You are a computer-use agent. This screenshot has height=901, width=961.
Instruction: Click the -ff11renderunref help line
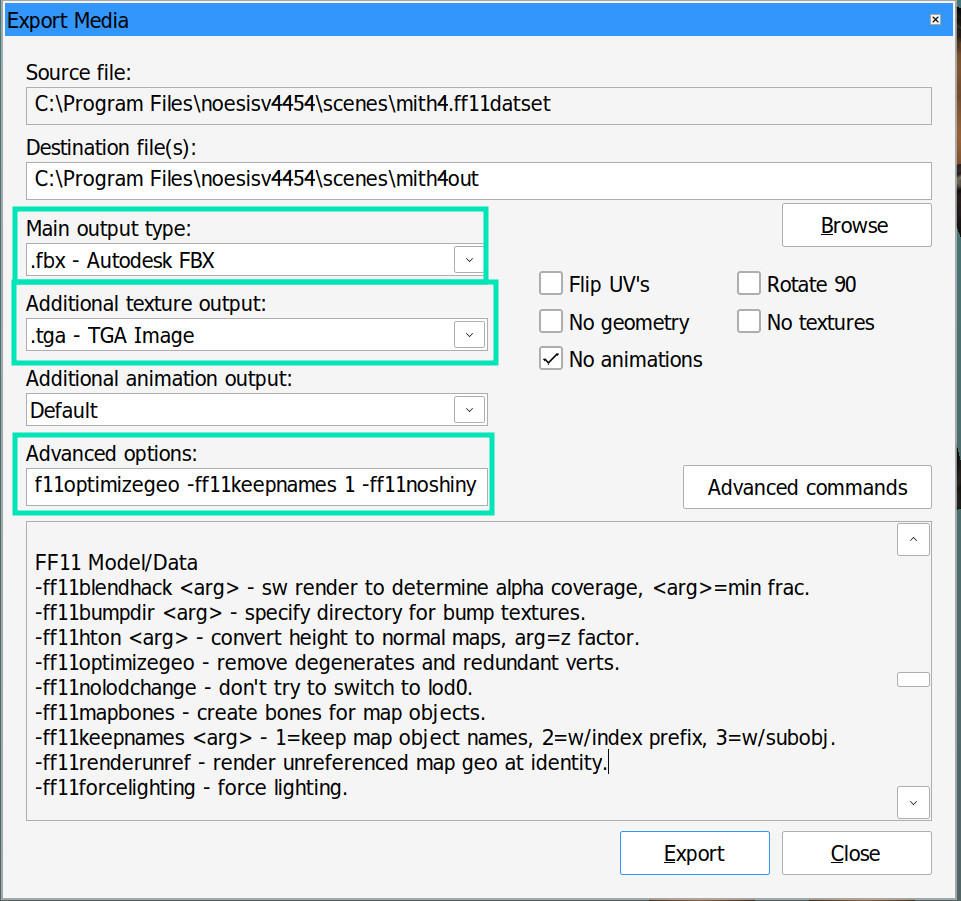point(321,763)
